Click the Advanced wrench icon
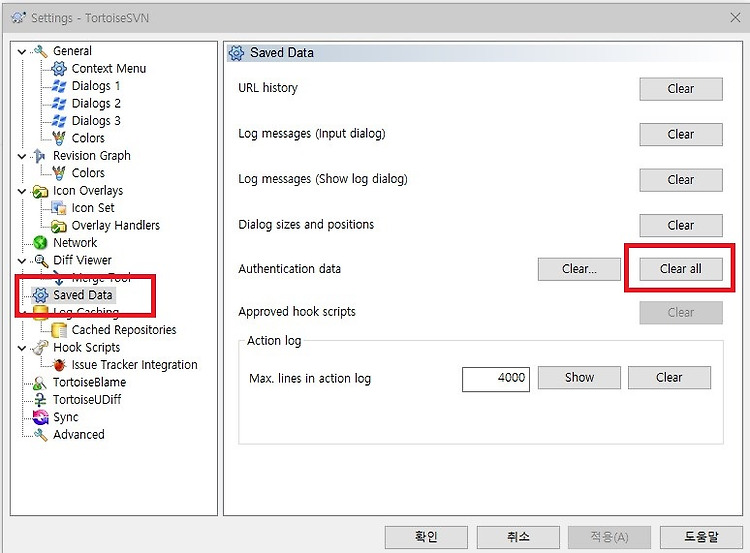Image resolution: width=750 pixels, height=553 pixels. pos(41,434)
